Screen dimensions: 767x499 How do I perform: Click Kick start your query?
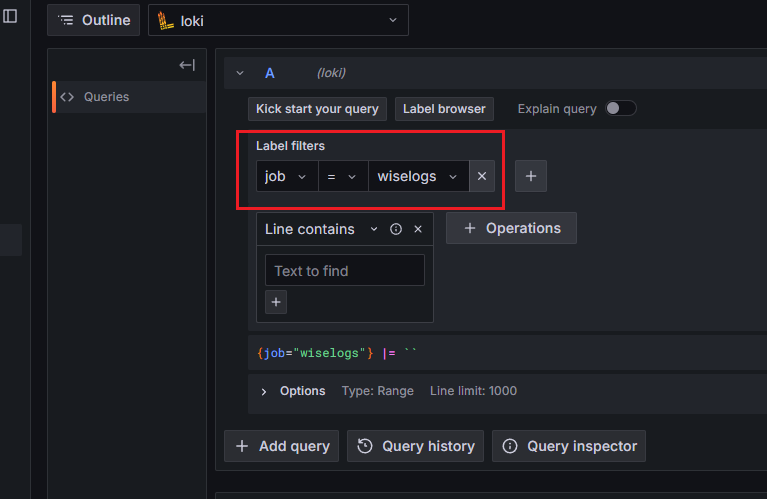coord(317,109)
